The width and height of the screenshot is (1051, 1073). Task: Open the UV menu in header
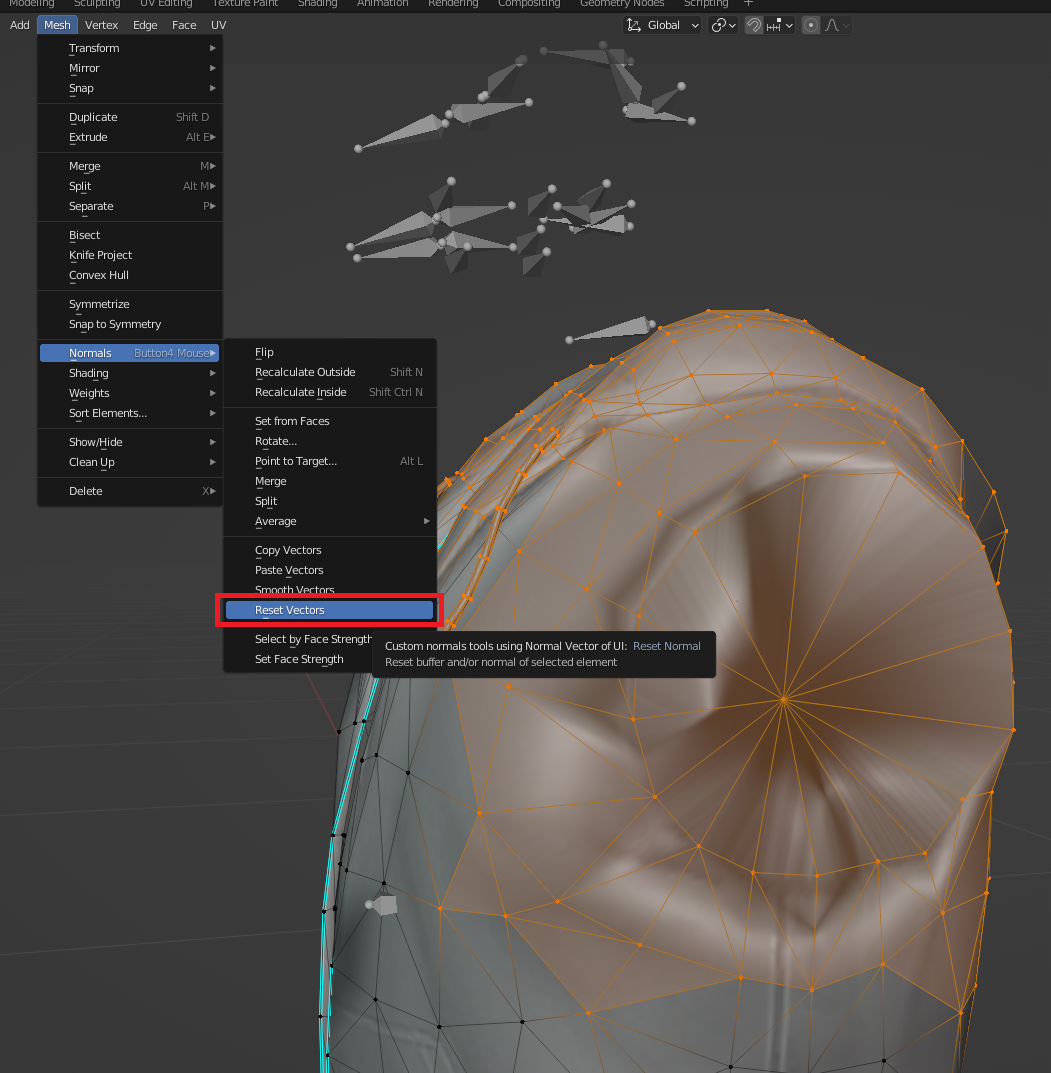coord(218,25)
